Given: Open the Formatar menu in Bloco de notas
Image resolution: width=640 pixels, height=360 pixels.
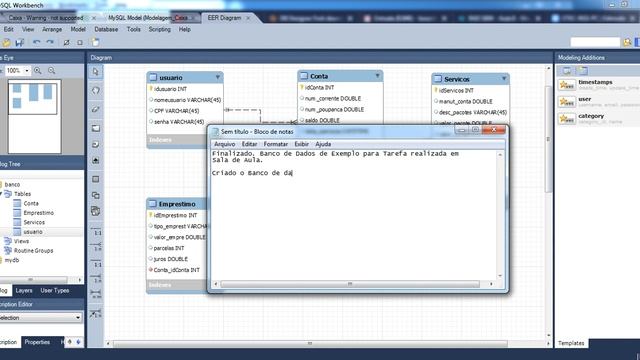Looking at the screenshot, I should (x=276, y=144).
